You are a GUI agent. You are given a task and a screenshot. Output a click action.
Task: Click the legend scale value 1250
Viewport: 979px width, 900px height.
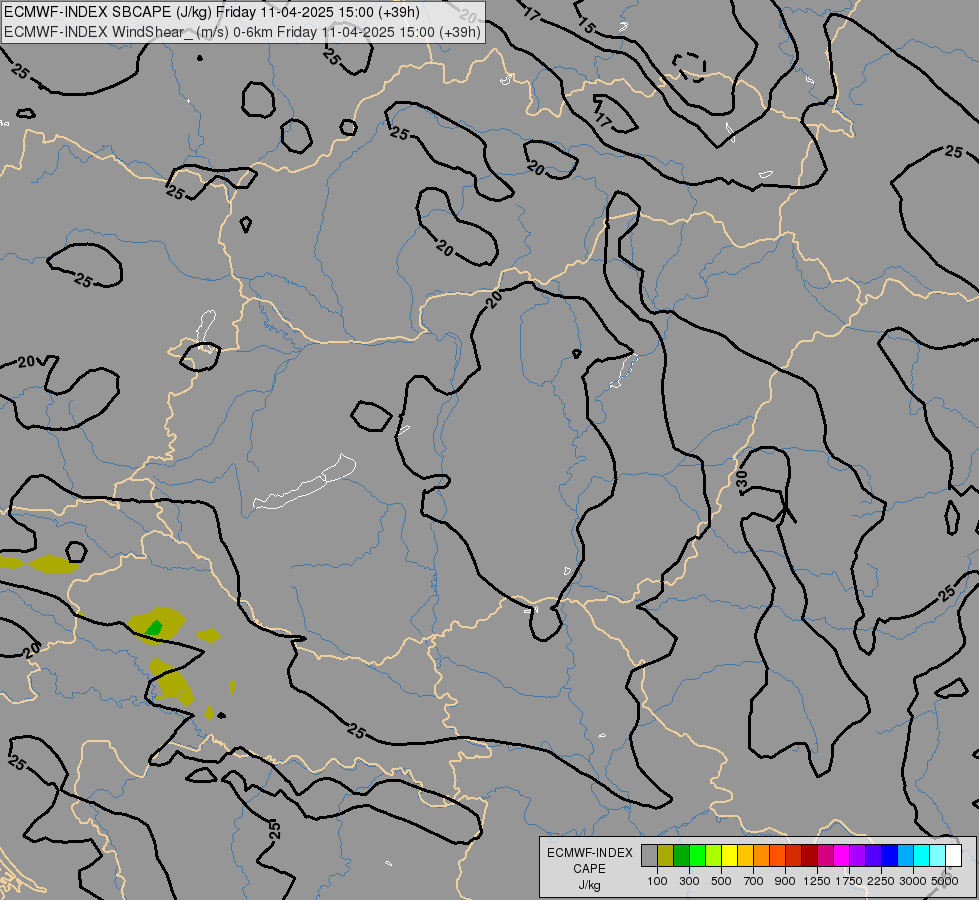817,881
